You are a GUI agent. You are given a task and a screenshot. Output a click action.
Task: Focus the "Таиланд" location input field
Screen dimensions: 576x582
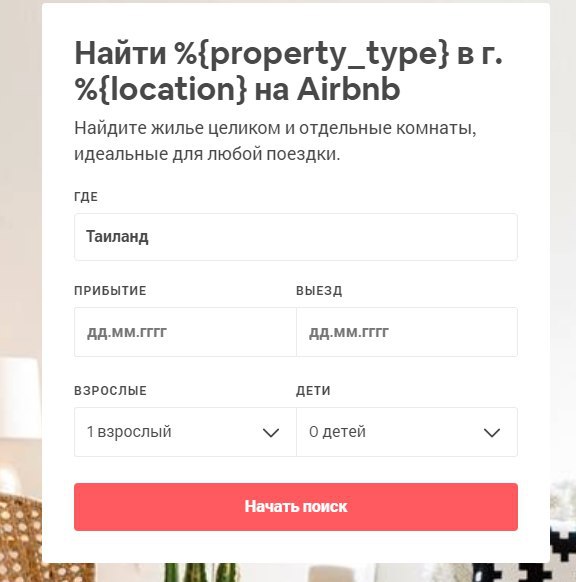click(296, 237)
